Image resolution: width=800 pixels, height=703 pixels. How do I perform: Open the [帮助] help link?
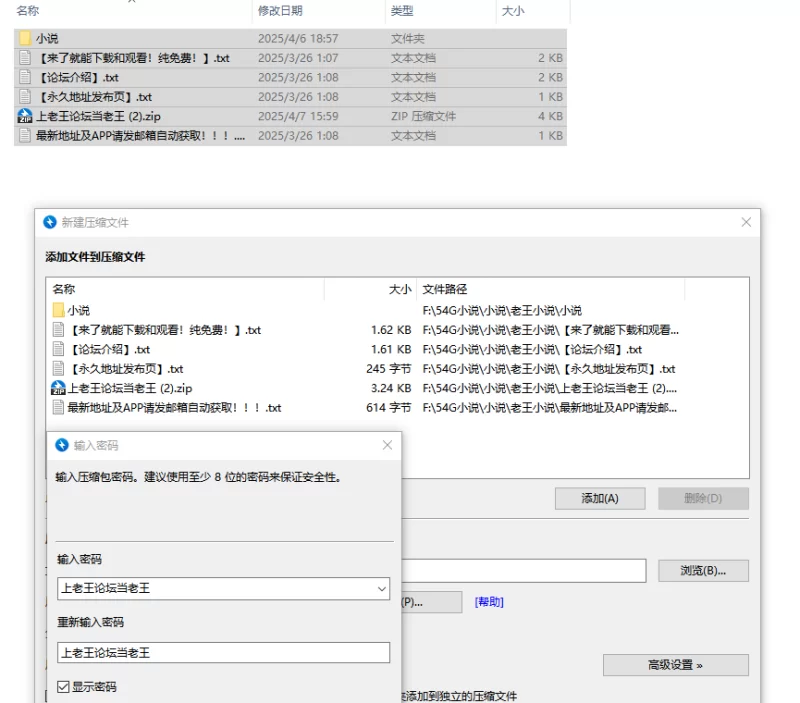coord(489,602)
